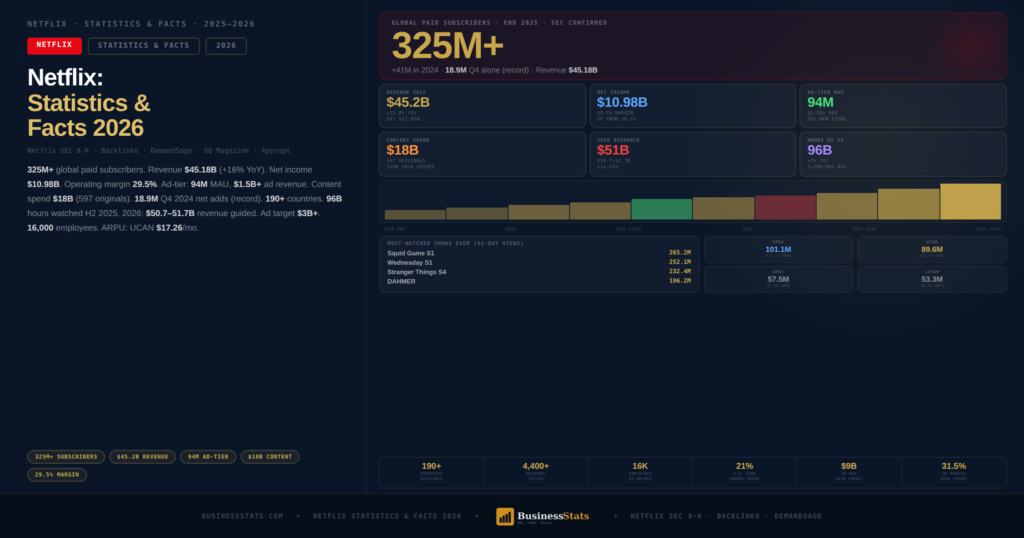Select the EMEA 101.1M region card
This screenshot has height=538, width=1024.
point(778,249)
